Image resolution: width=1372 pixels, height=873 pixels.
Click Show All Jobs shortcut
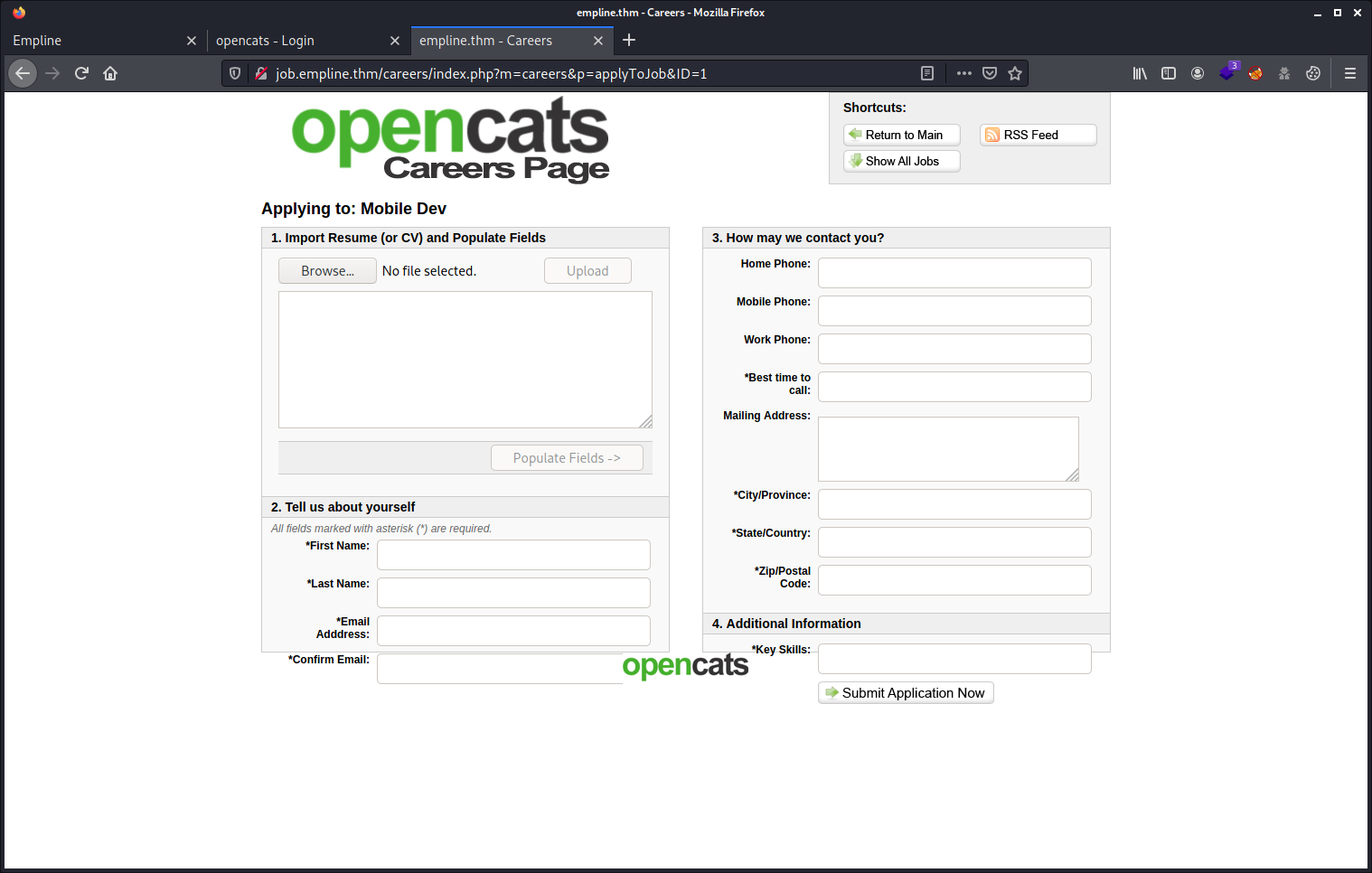click(902, 161)
